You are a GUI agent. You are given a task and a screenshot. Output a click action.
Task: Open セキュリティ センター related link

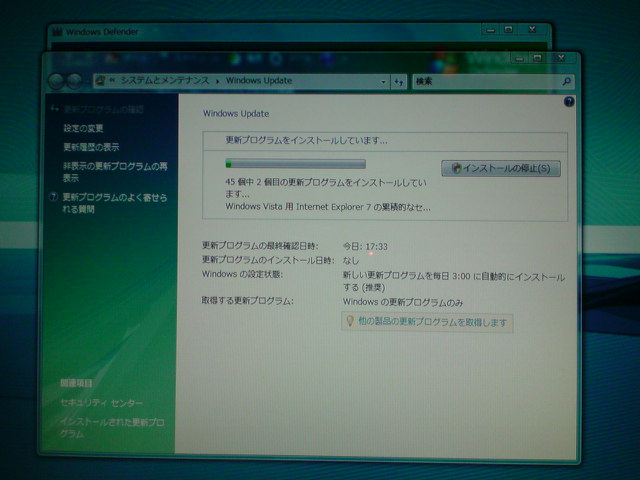pos(101,403)
